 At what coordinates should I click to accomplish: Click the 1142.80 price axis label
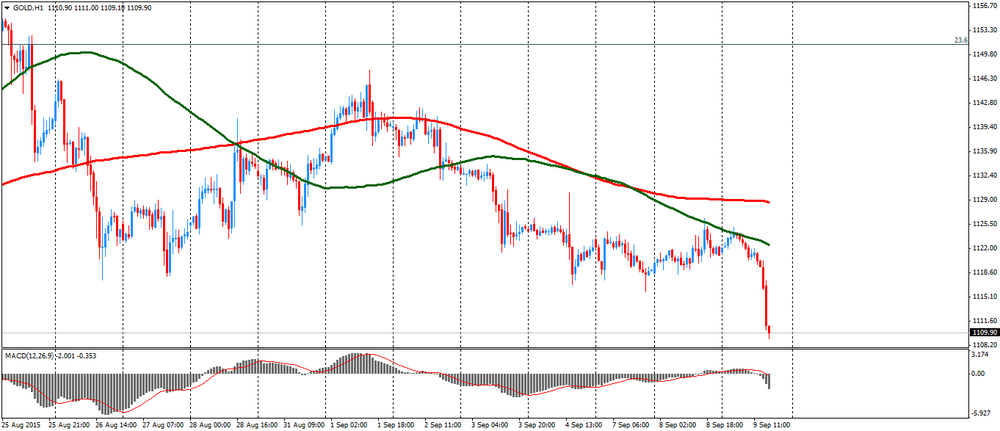point(985,103)
